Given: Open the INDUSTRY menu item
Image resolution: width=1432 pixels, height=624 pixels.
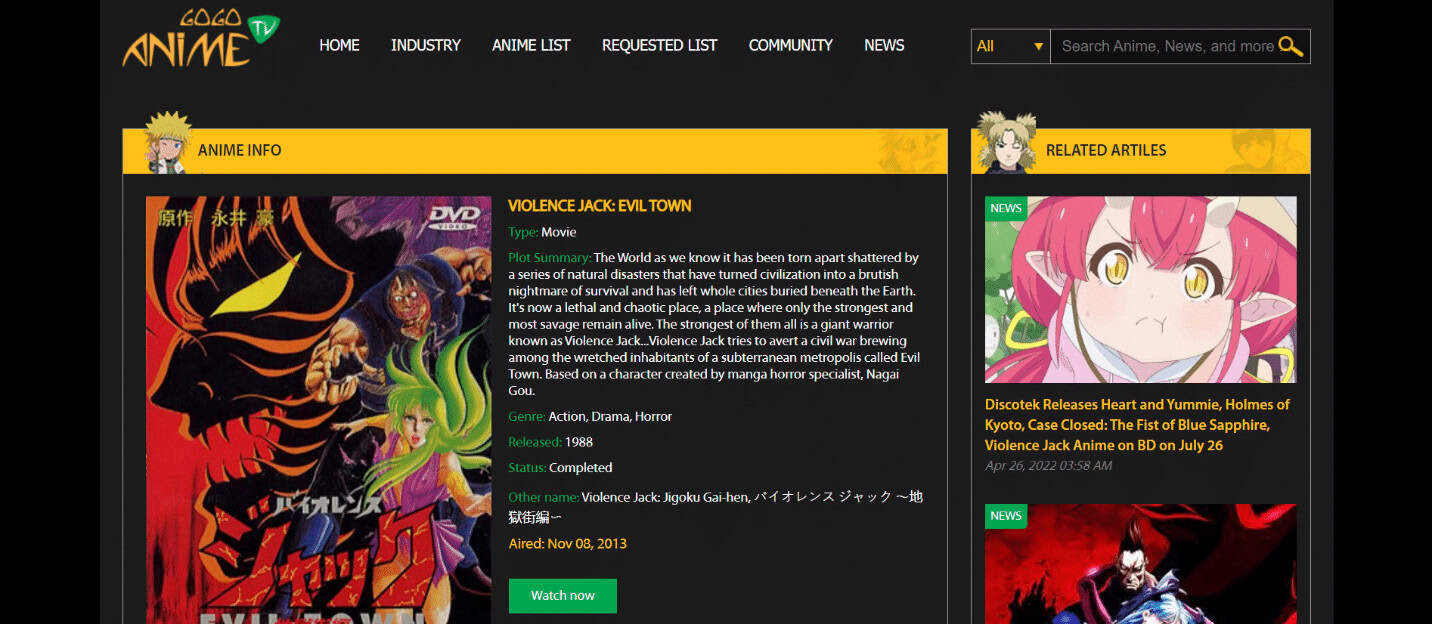Looking at the screenshot, I should tap(426, 45).
